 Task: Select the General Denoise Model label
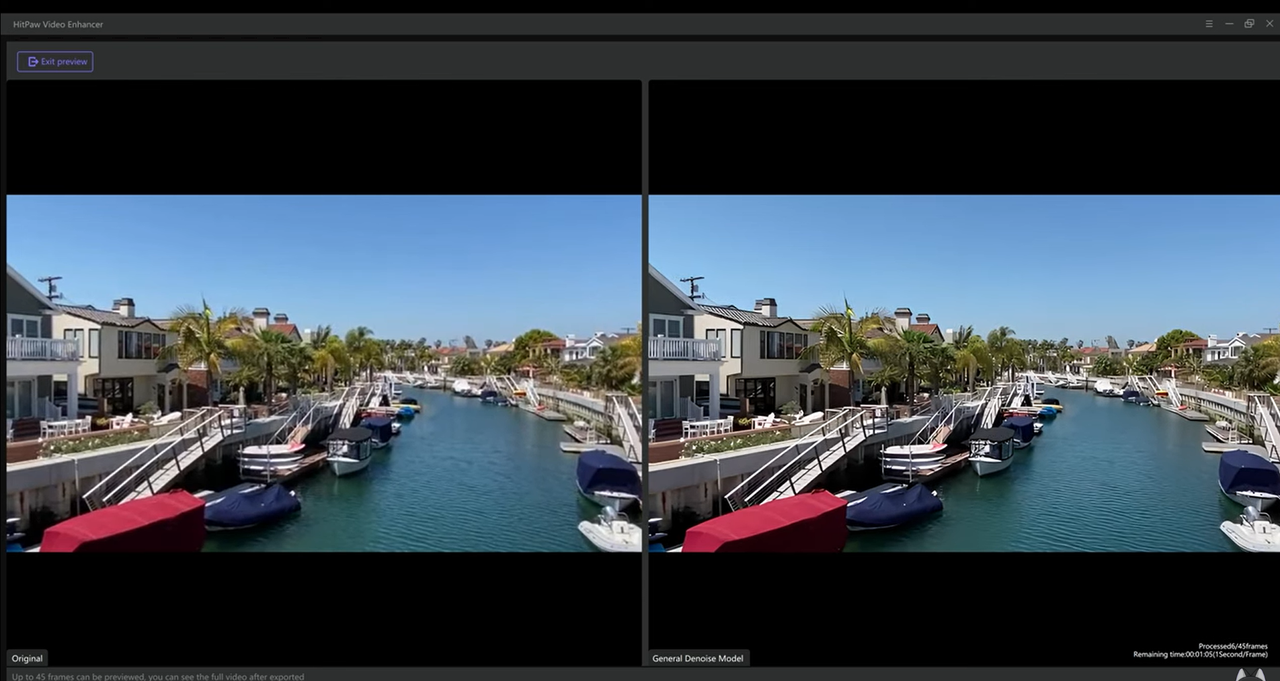pyautogui.click(x=697, y=658)
